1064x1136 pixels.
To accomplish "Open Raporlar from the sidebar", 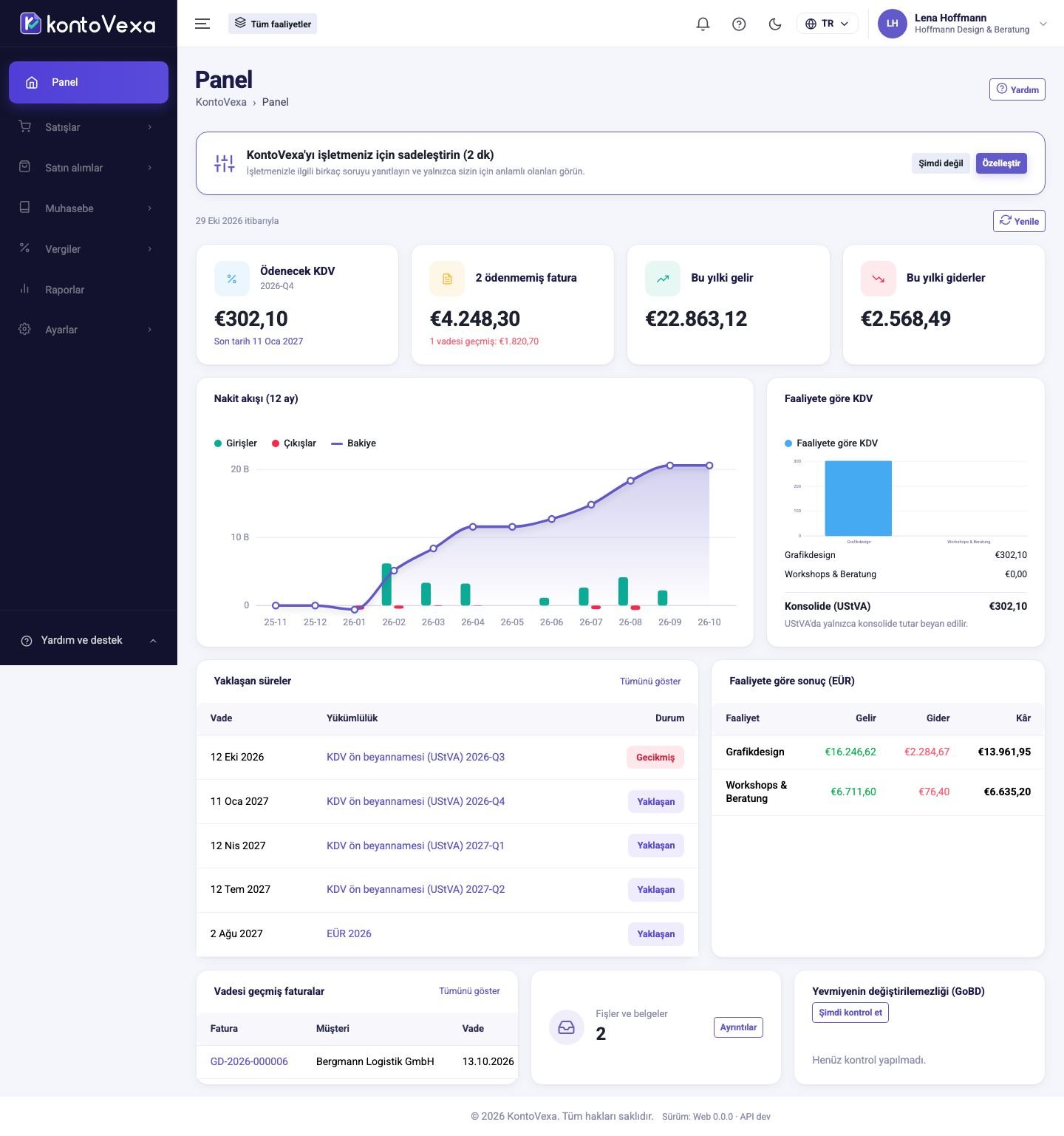I will tap(89, 290).
